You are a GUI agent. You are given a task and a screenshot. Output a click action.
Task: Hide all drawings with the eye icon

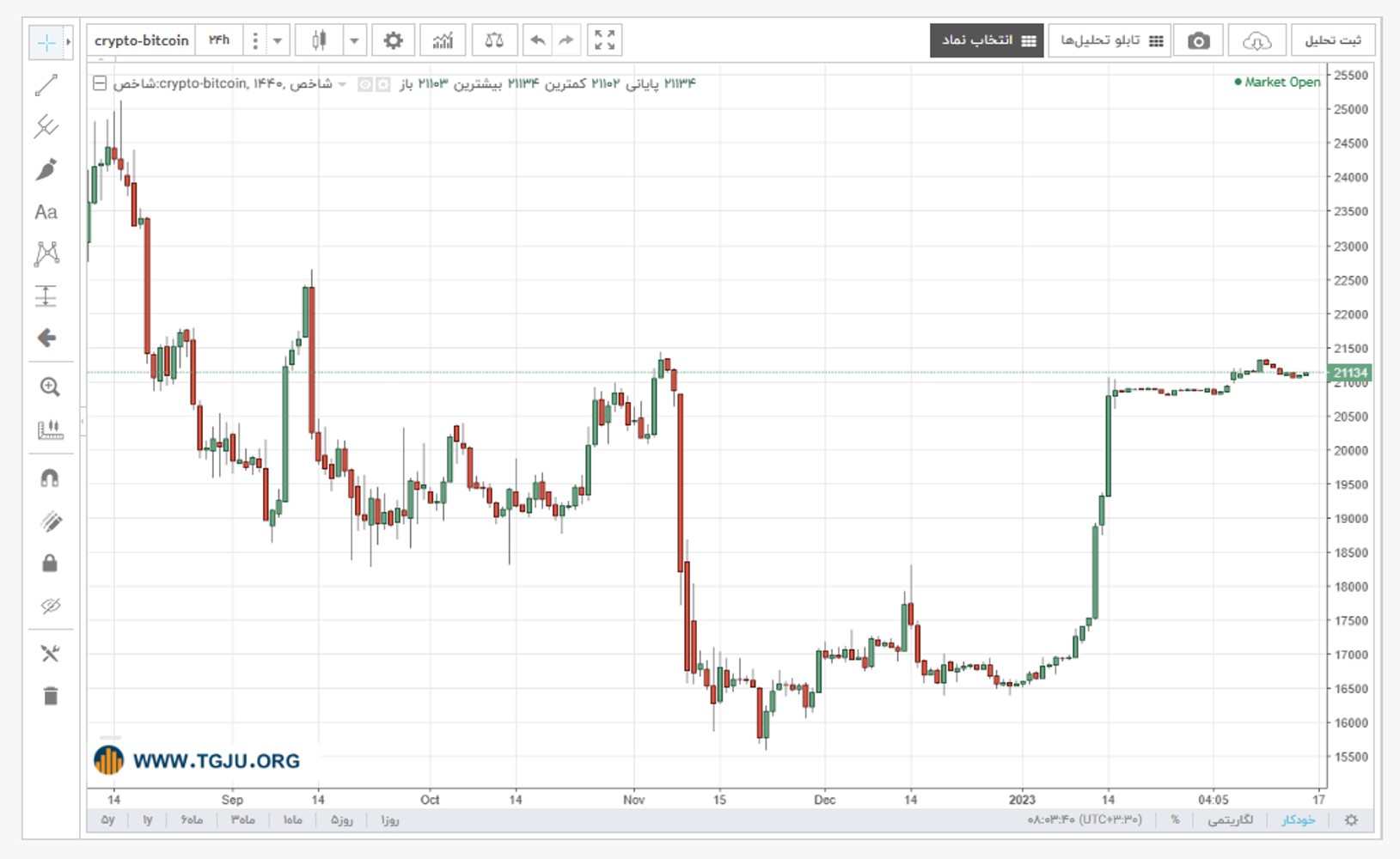50,606
